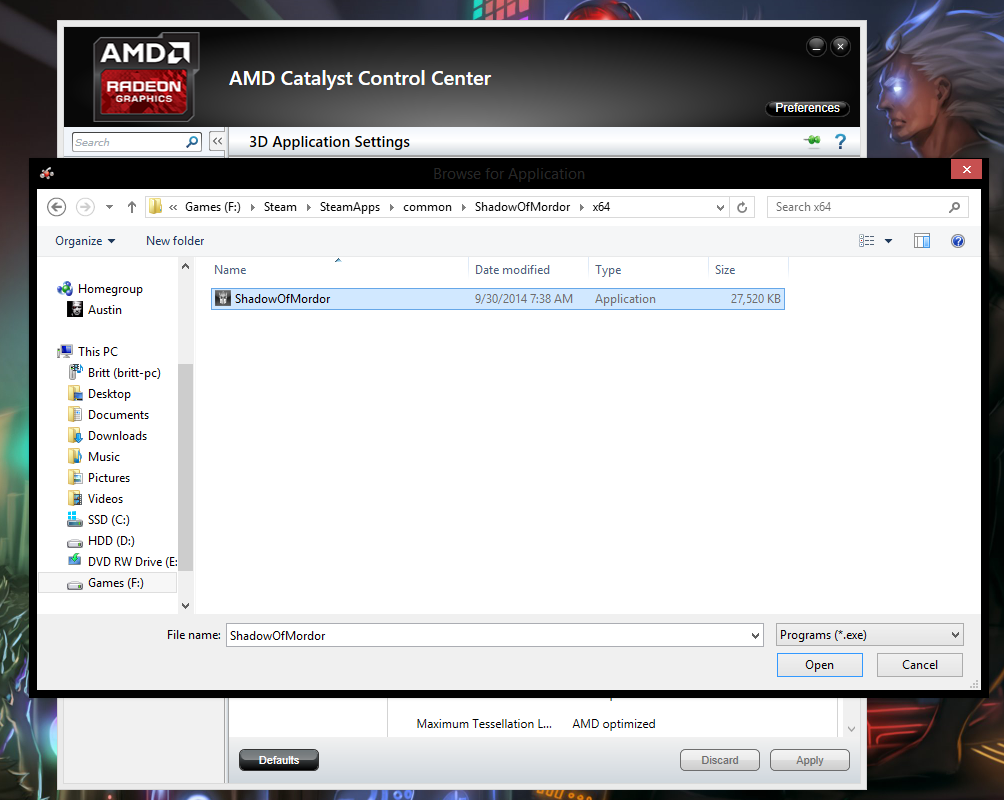Screen dimensions: 1004x800
Task: Refresh the x64 folder listing
Action: (x=742, y=207)
